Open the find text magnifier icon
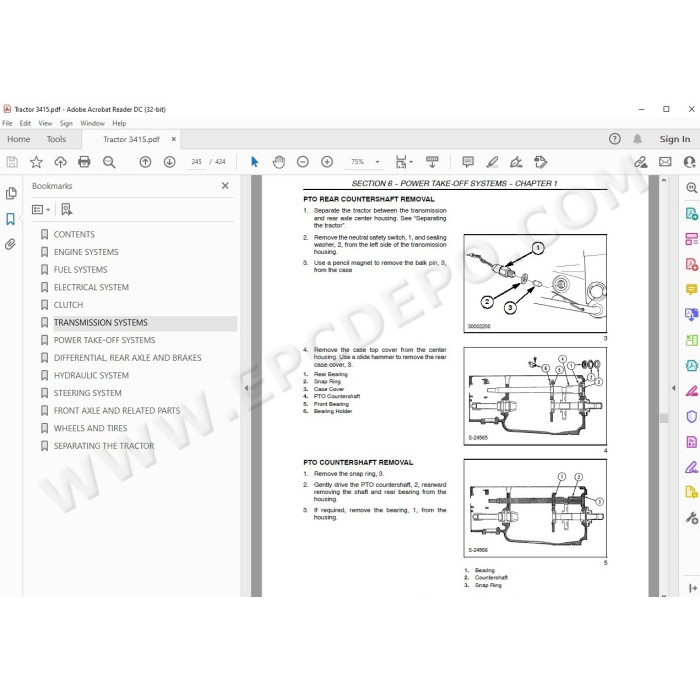 coord(109,162)
